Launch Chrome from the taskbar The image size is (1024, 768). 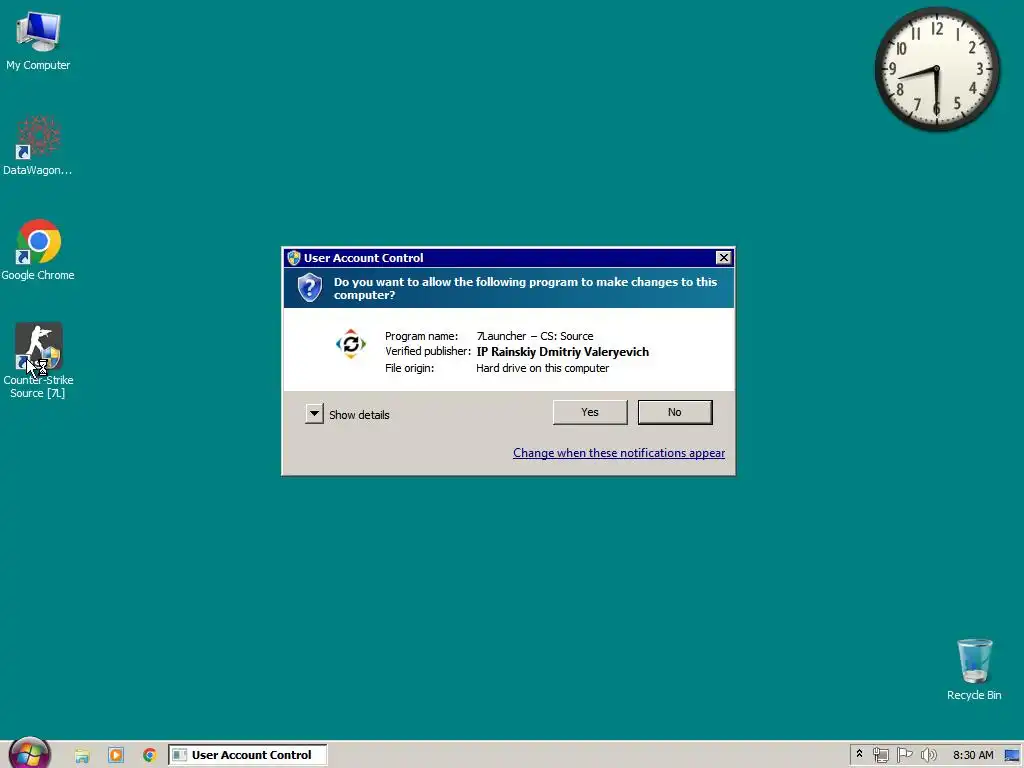(x=150, y=755)
